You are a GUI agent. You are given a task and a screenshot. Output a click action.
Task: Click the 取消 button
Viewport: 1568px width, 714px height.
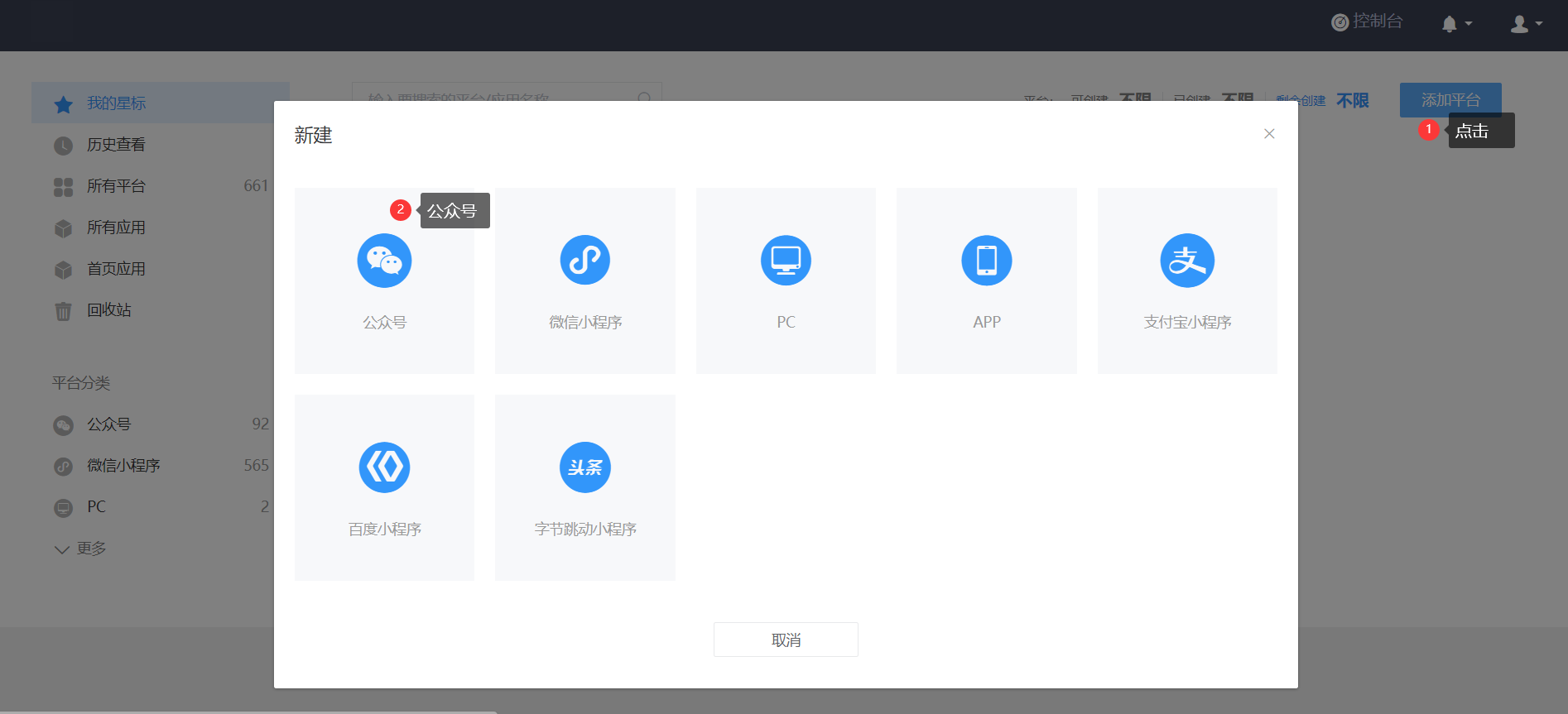click(x=786, y=640)
